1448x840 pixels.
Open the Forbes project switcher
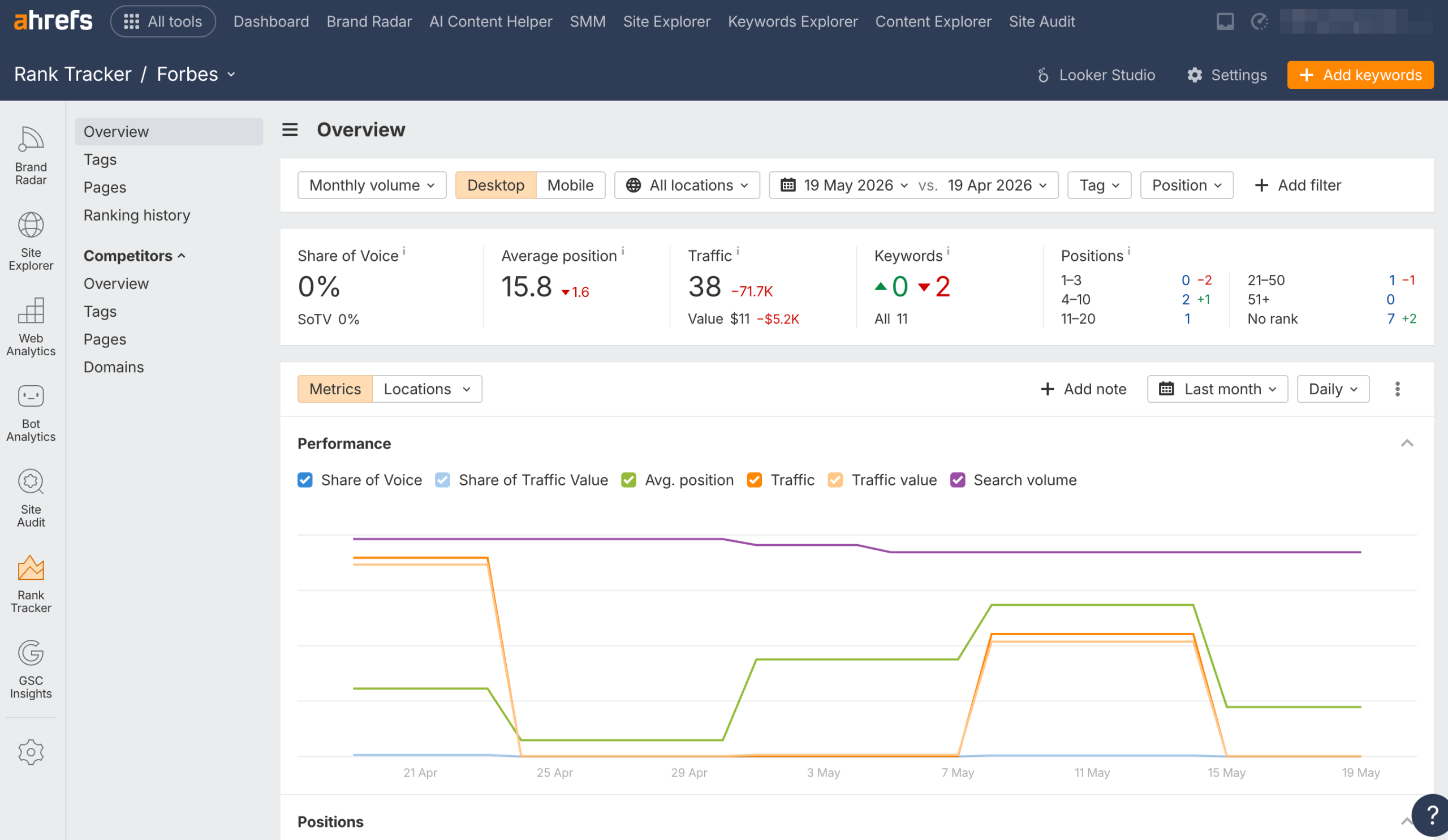196,74
